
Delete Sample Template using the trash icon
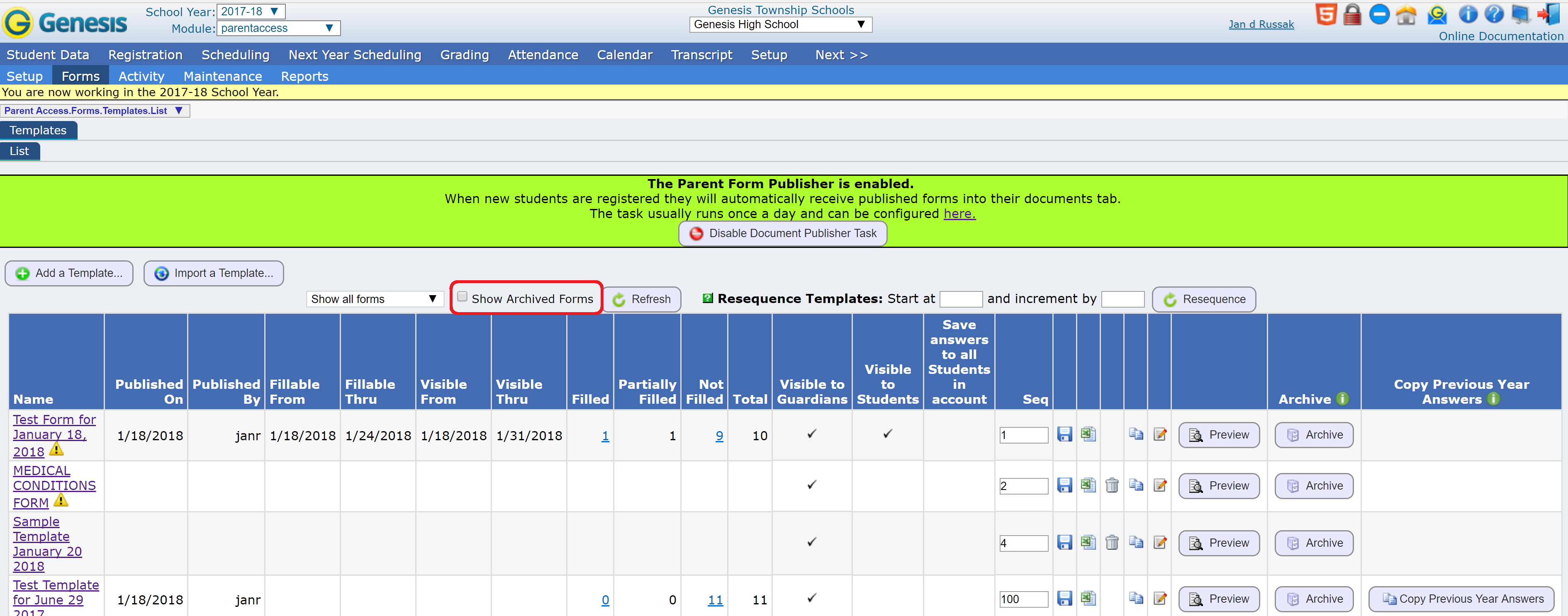tap(1112, 543)
